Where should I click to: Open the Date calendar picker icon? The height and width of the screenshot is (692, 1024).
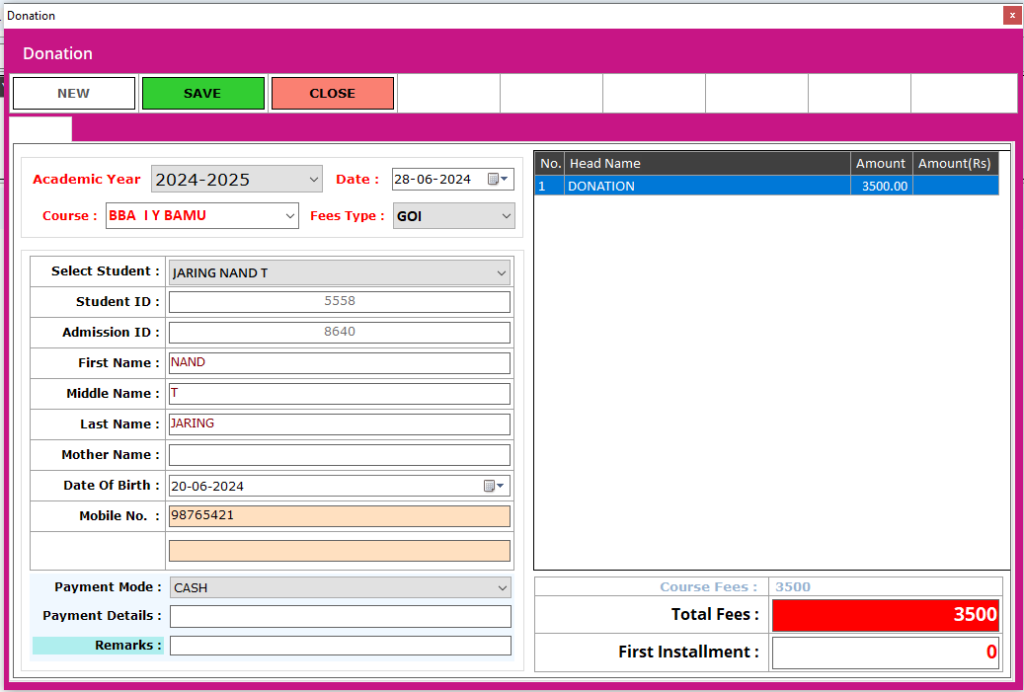(x=497, y=180)
